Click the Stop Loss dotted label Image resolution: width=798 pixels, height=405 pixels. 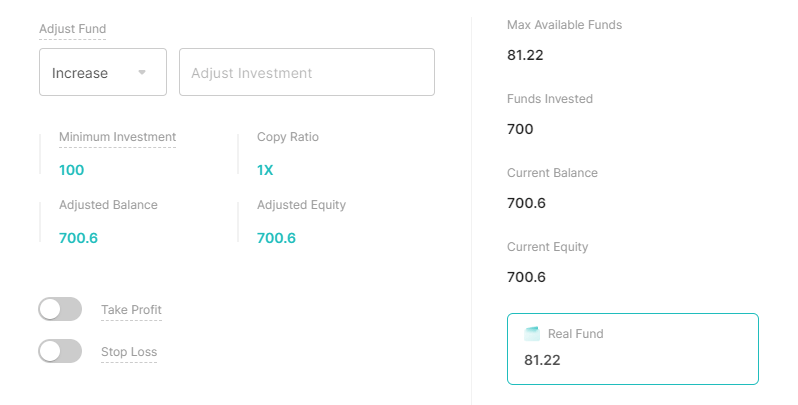[x=129, y=352]
